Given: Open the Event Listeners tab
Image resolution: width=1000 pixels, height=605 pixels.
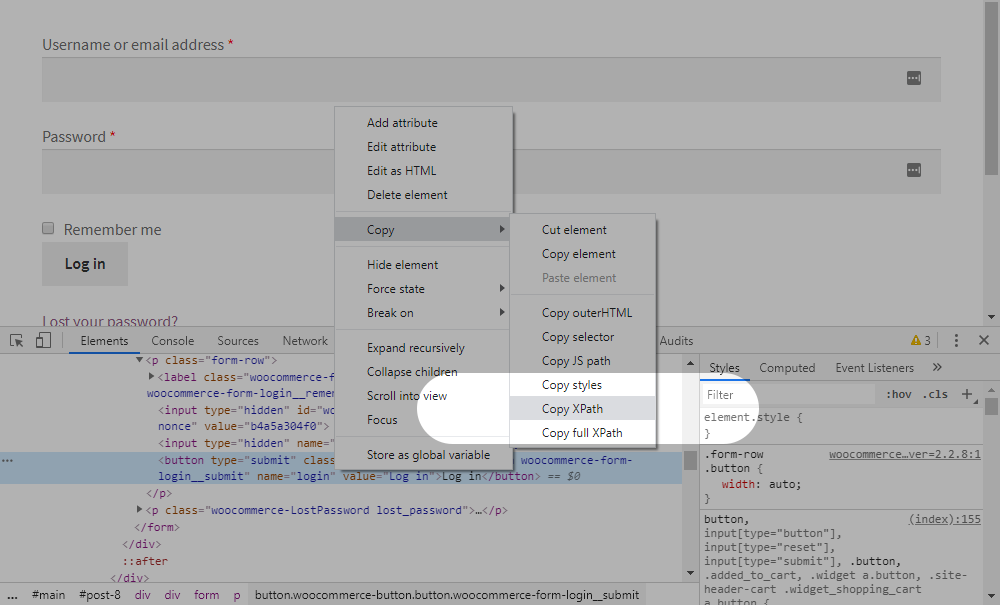Looking at the screenshot, I should (874, 368).
